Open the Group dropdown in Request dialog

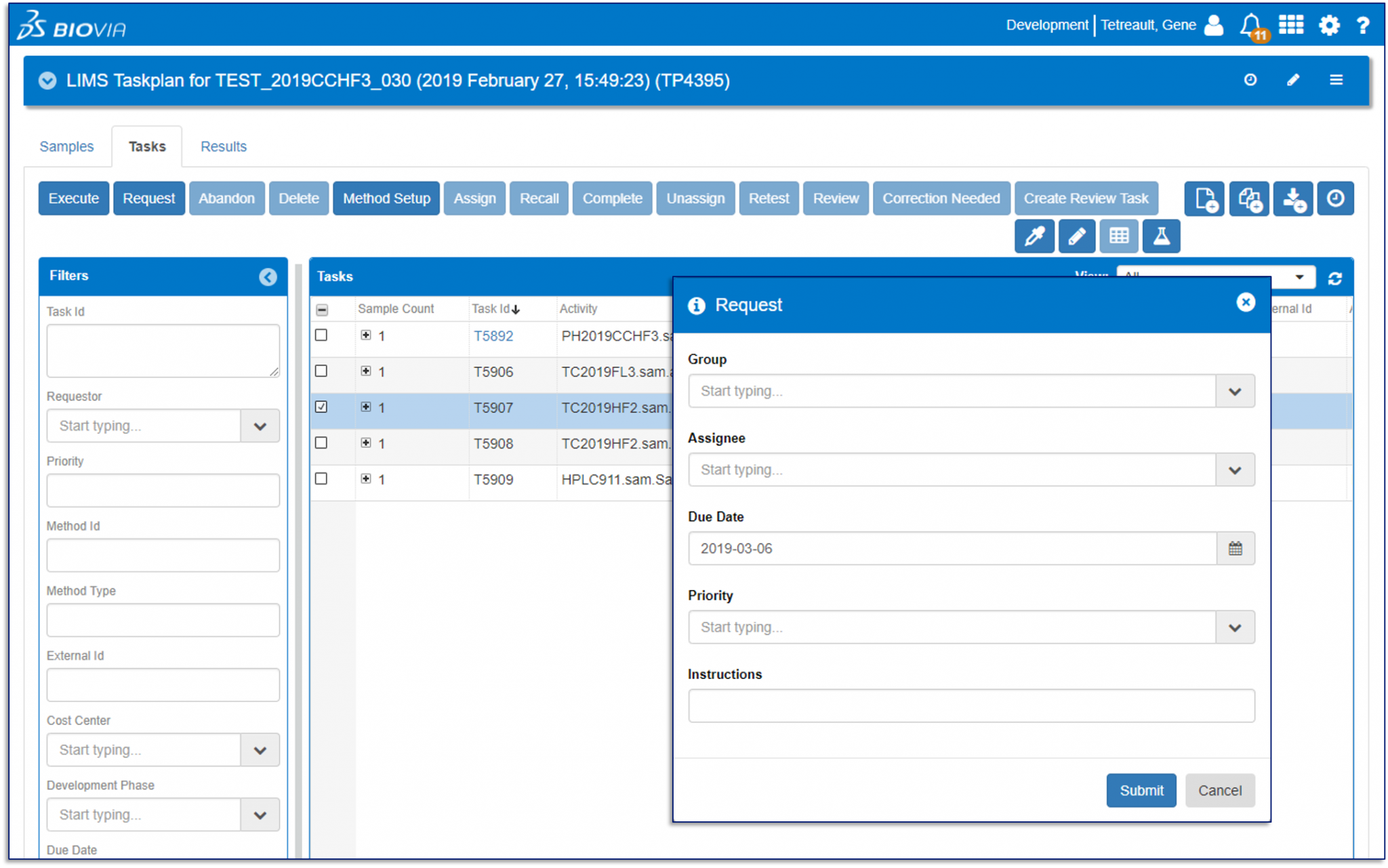tap(1234, 391)
